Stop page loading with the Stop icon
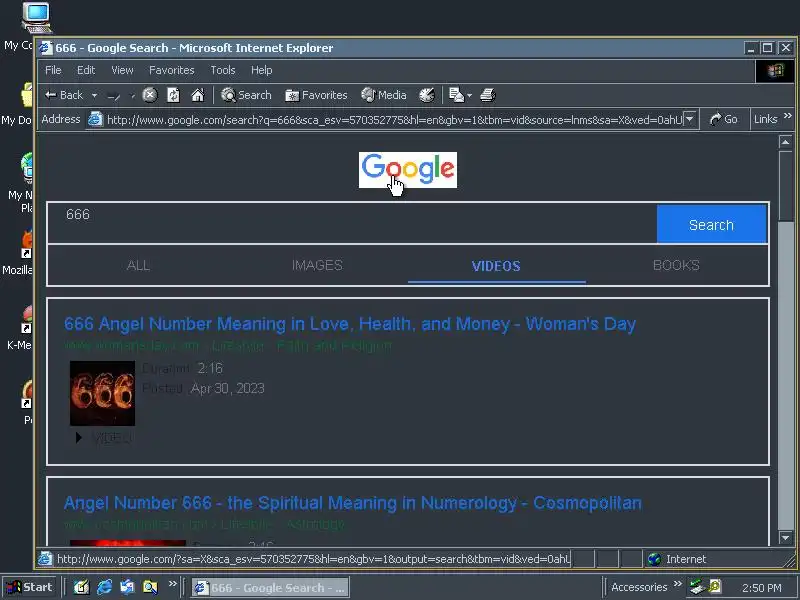This screenshot has height=600, width=800. 149,95
